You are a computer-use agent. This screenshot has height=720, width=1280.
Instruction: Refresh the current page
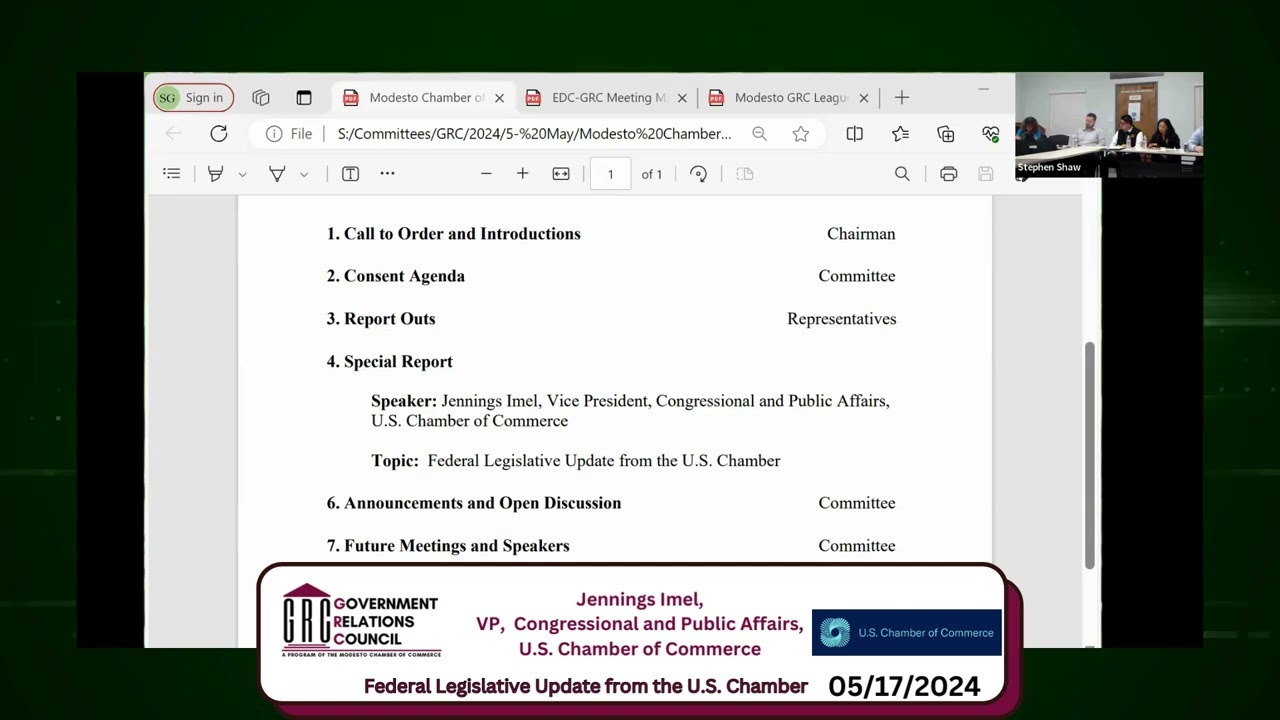tap(219, 134)
